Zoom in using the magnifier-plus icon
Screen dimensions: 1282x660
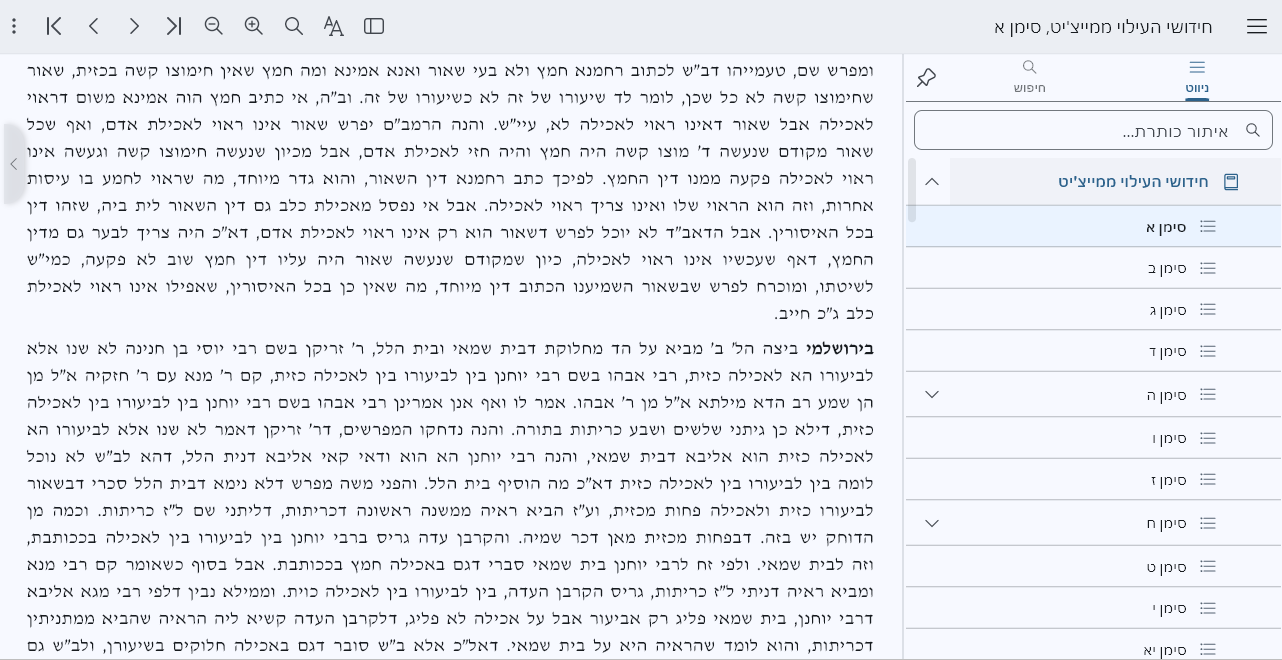(253, 26)
